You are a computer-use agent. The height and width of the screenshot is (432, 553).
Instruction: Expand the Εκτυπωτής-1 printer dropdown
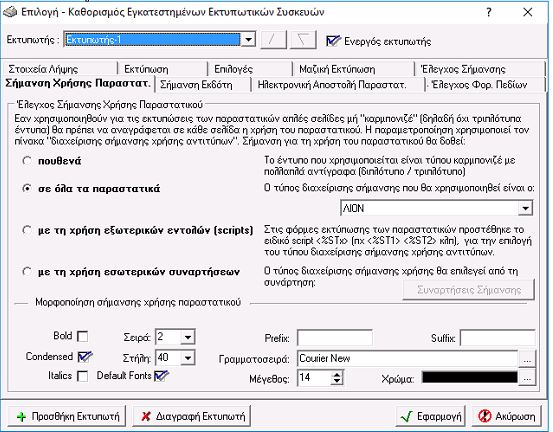point(248,39)
